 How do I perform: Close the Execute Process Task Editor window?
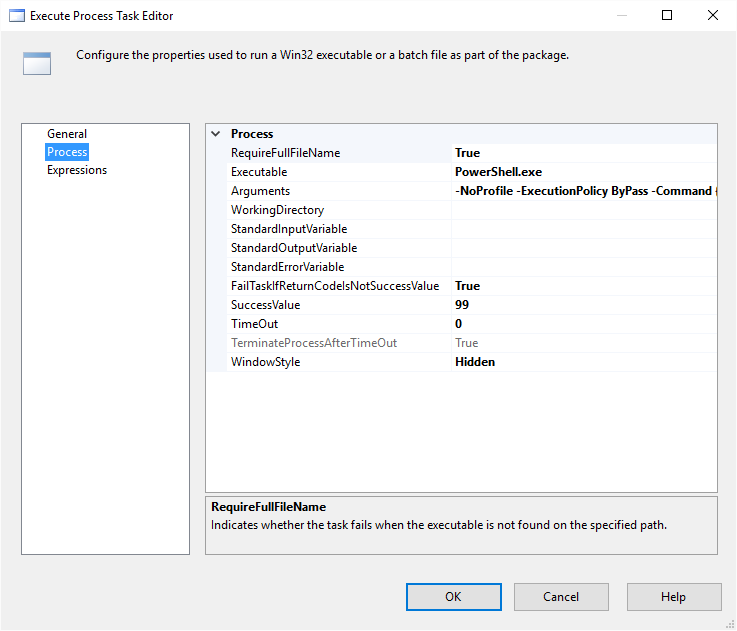coord(713,15)
